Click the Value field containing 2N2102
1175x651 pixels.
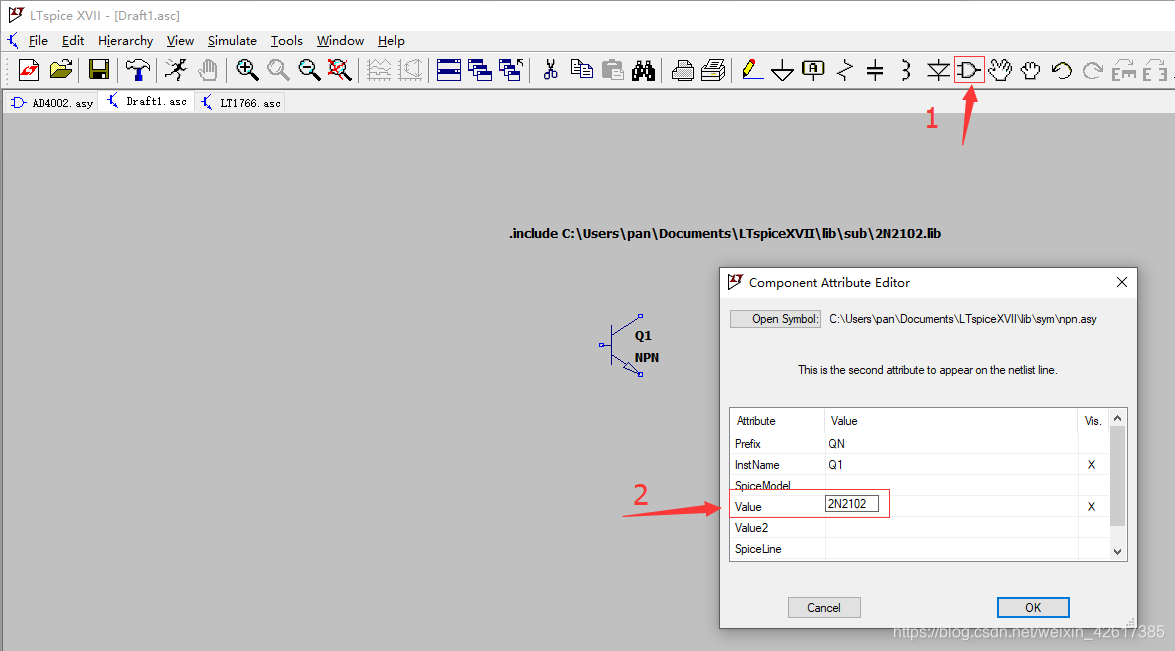pyautogui.click(x=851, y=503)
